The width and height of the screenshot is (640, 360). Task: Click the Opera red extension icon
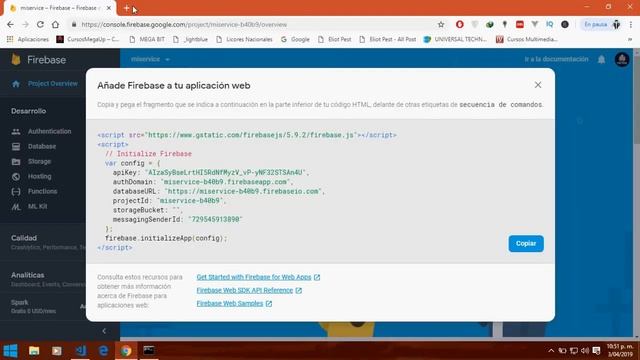pyautogui.click(x=460, y=24)
